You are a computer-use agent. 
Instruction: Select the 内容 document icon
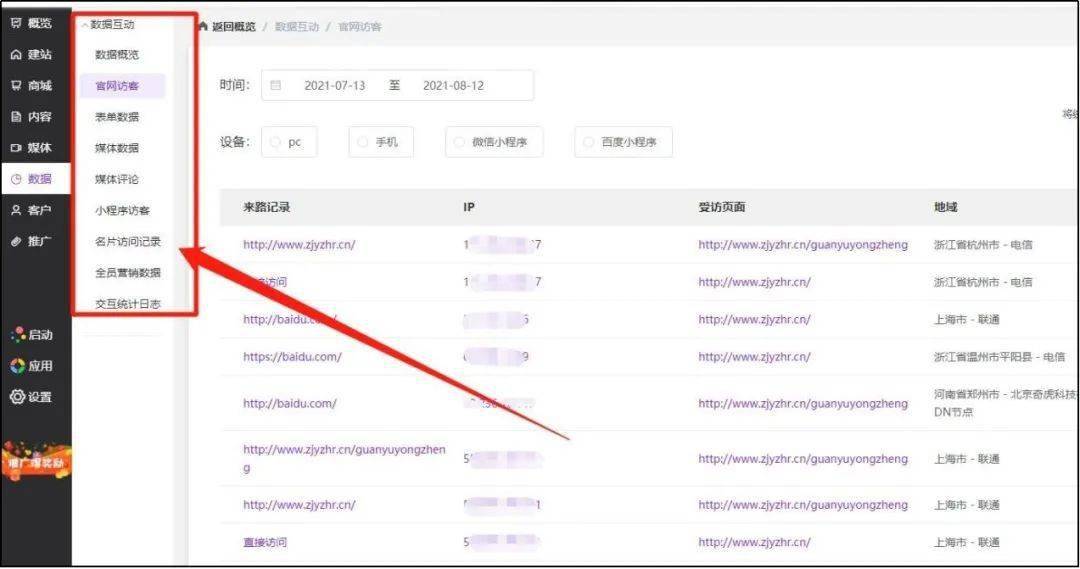coord(16,116)
